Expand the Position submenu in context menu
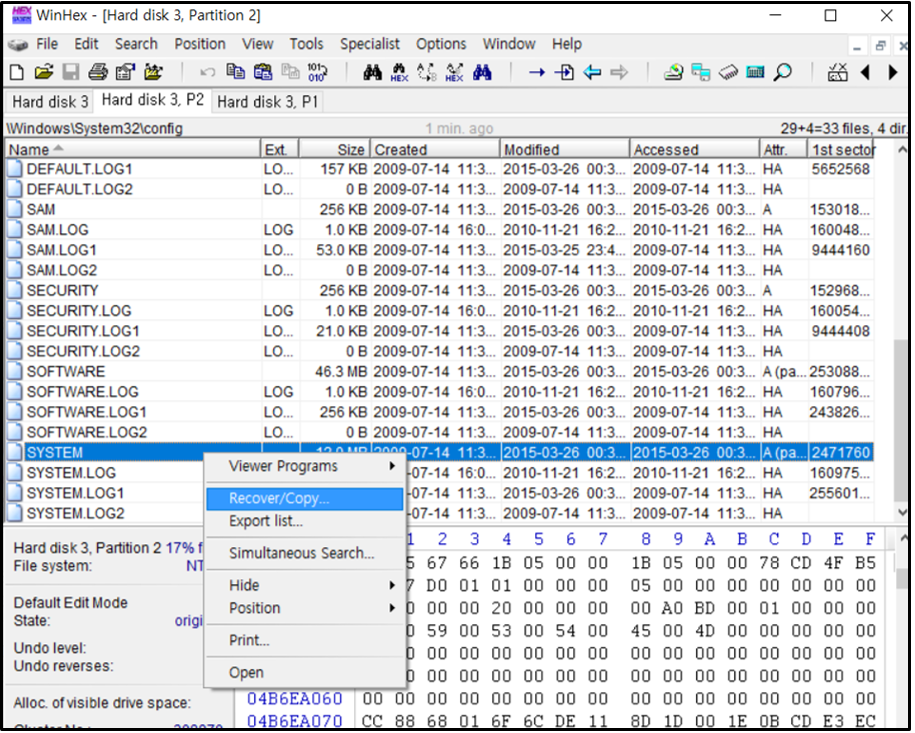This screenshot has height=733, width=915. 305,608
